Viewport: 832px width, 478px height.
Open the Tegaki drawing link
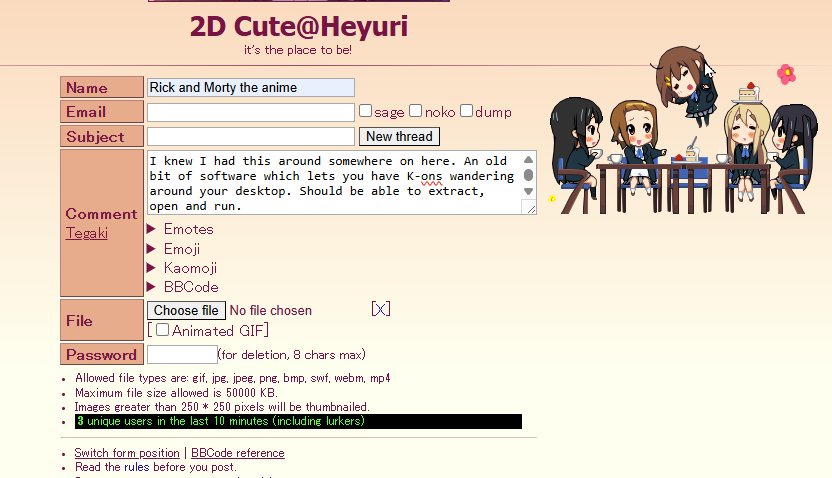(x=86, y=233)
